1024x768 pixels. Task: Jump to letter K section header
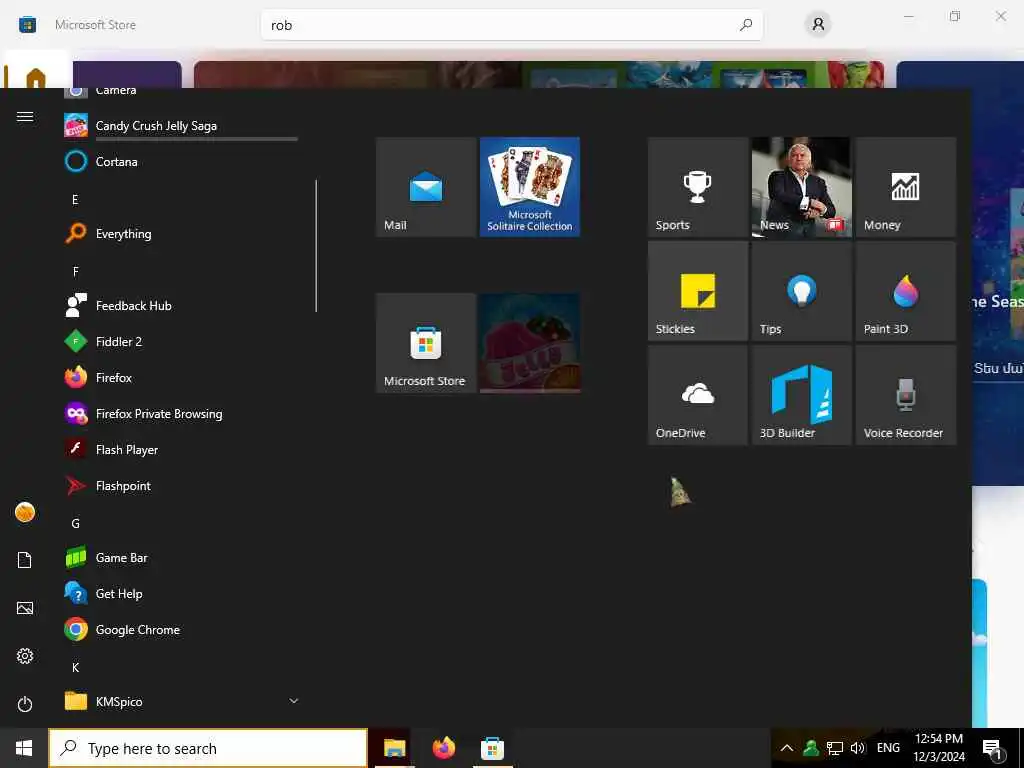point(75,667)
